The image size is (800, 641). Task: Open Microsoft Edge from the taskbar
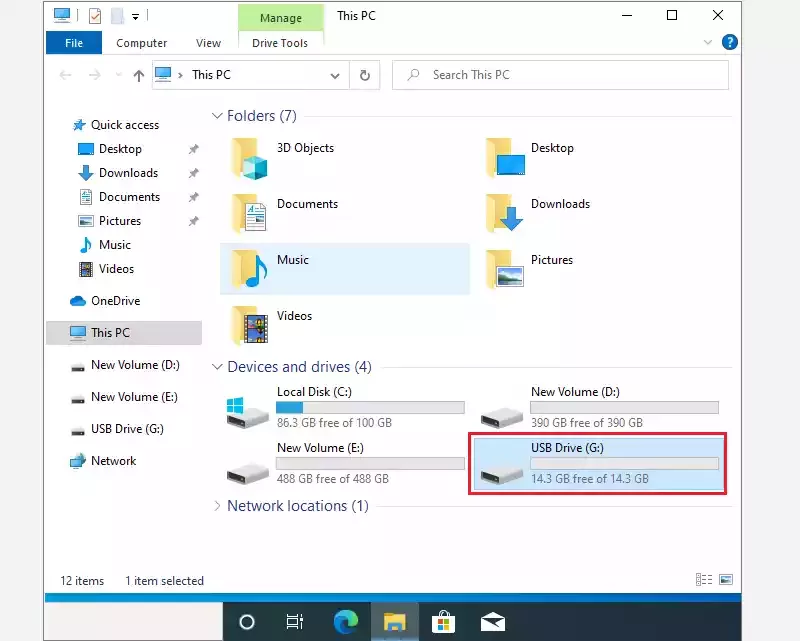coord(343,622)
